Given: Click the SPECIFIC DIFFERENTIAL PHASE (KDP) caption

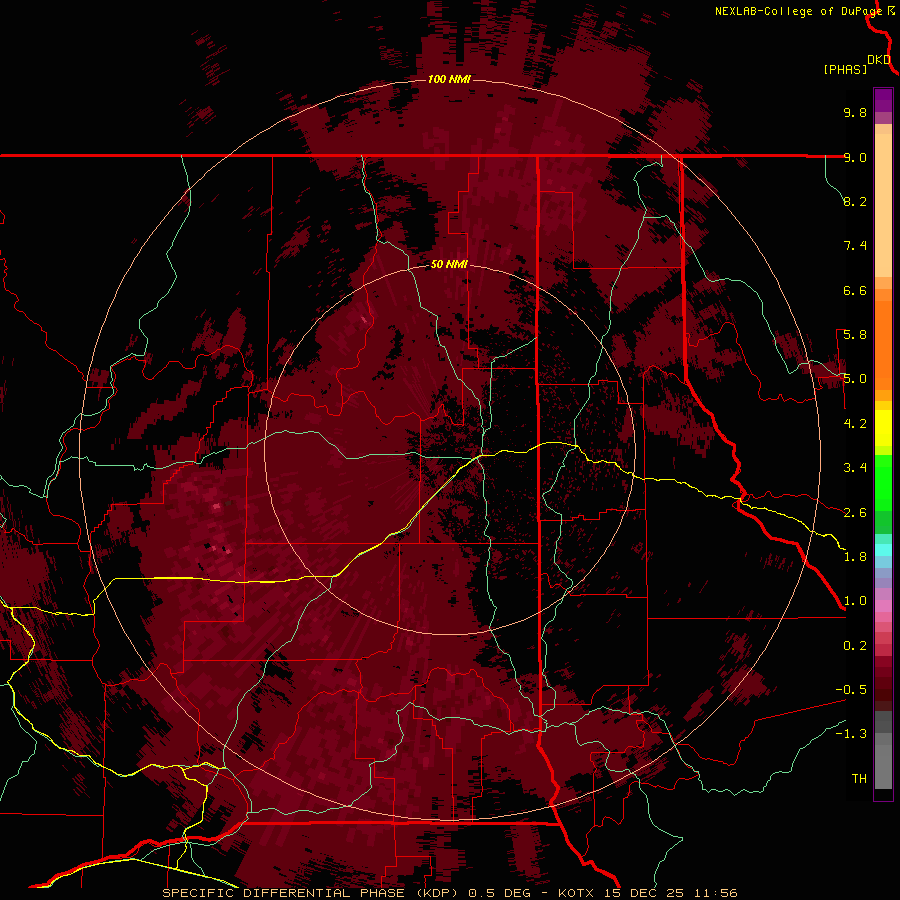Looking at the screenshot, I should [311, 893].
